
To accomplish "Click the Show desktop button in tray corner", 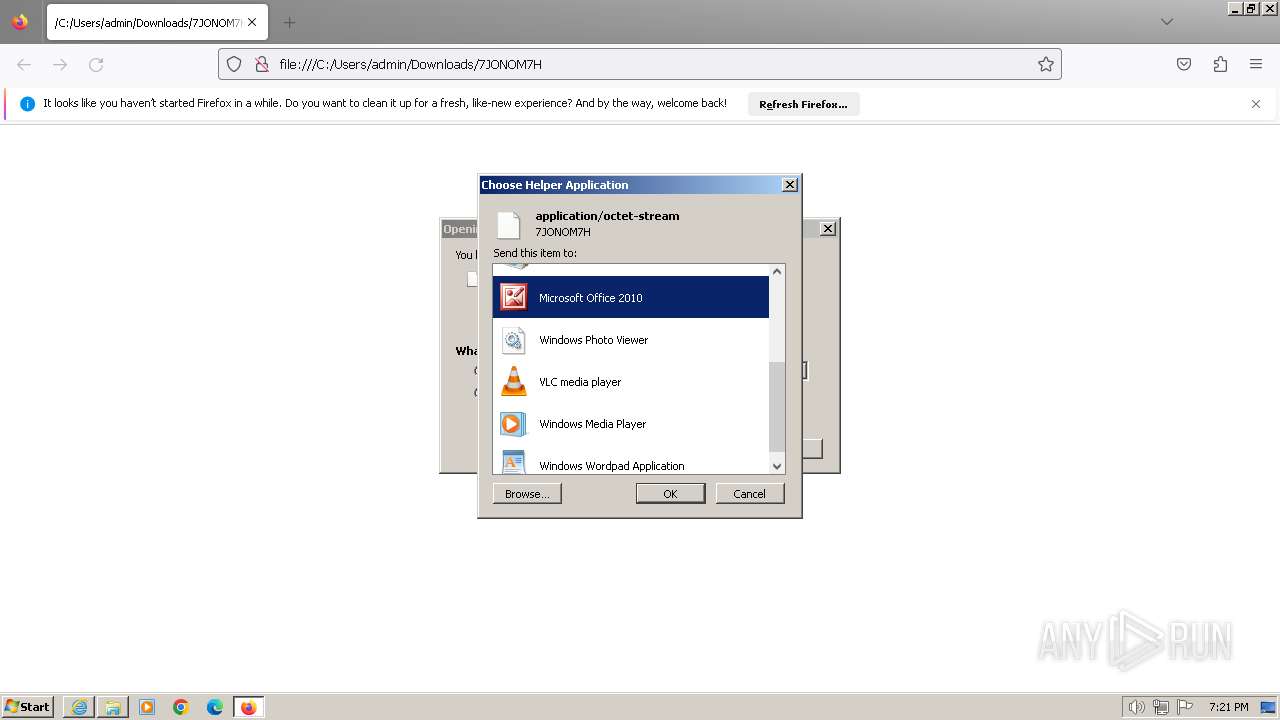I will [x=1270, y=707].
